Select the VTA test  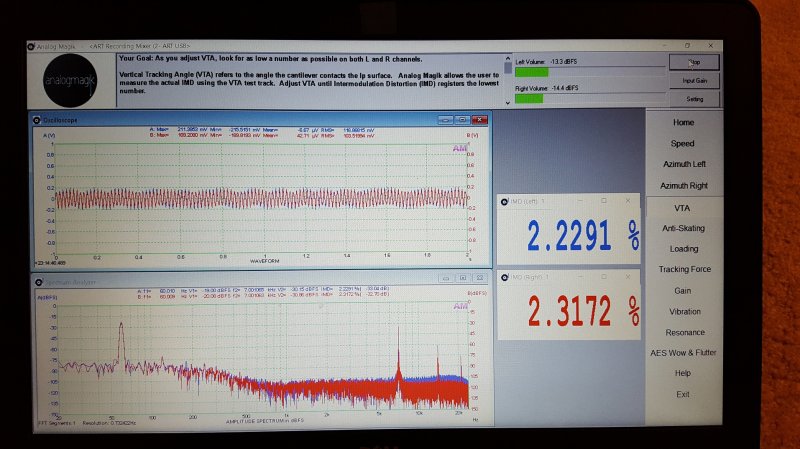pyautogui.click(x=682, y=208)
